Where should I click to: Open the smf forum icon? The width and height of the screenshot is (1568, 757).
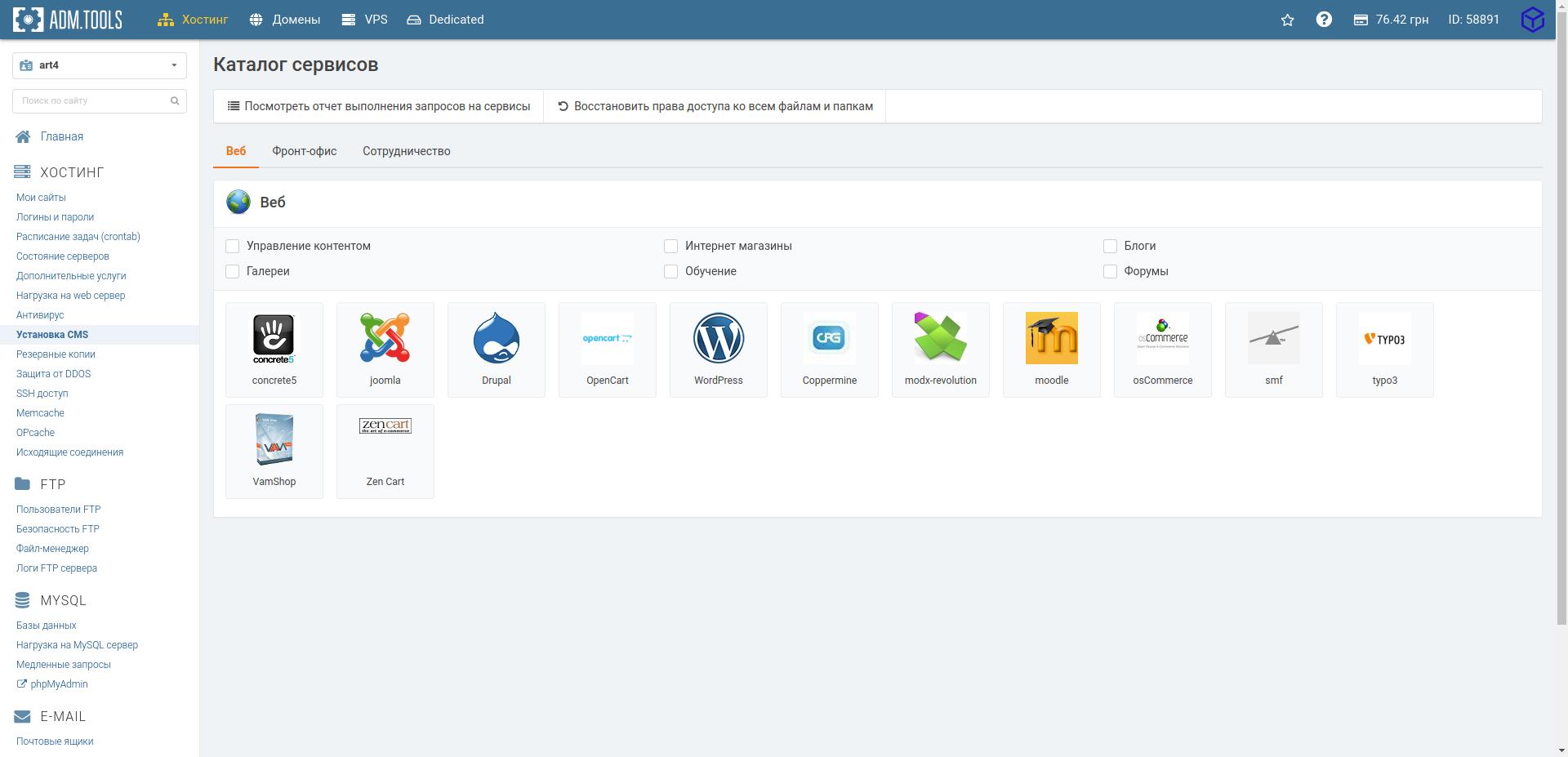(1274, 338)
